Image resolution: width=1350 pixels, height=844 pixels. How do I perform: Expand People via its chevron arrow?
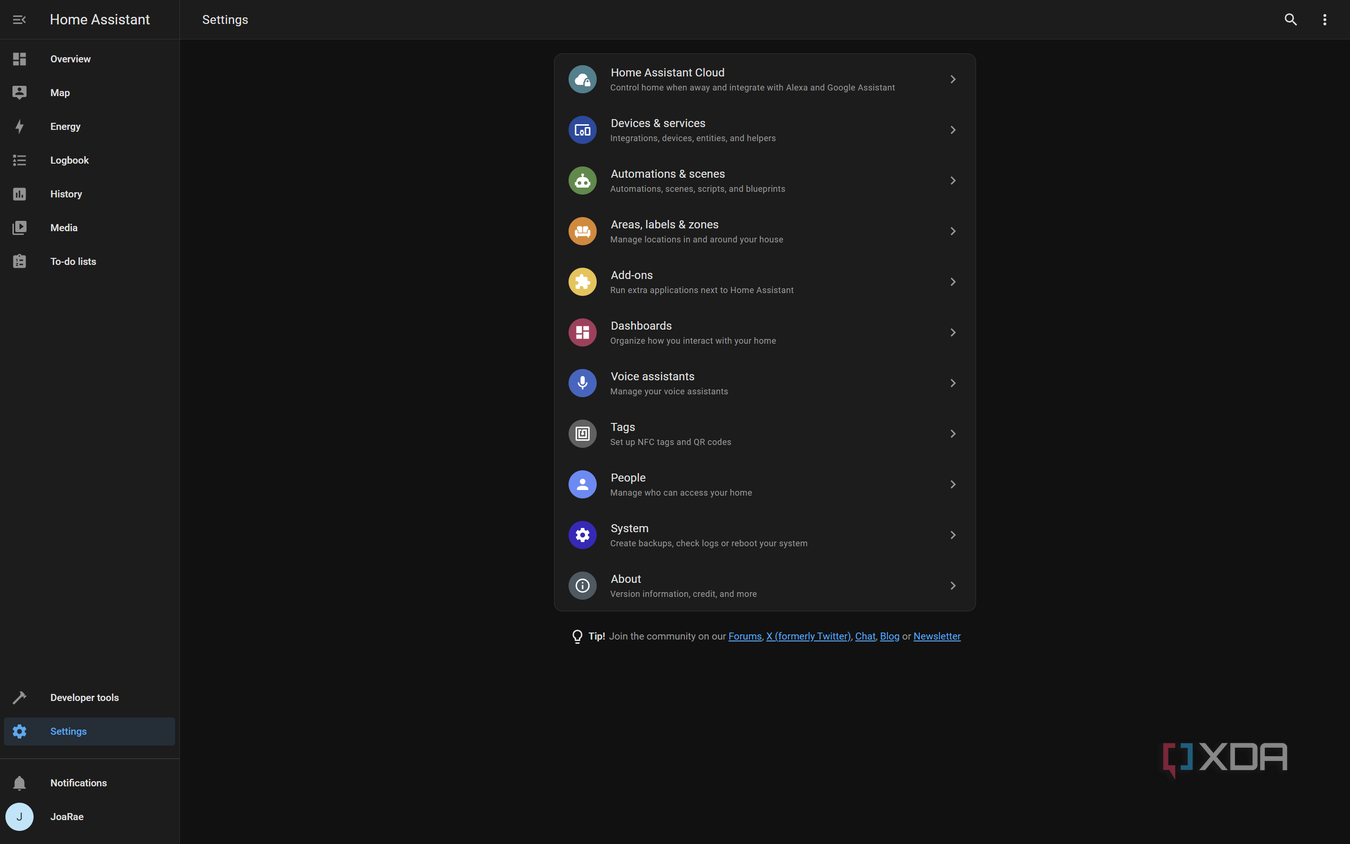coord(953,485)
